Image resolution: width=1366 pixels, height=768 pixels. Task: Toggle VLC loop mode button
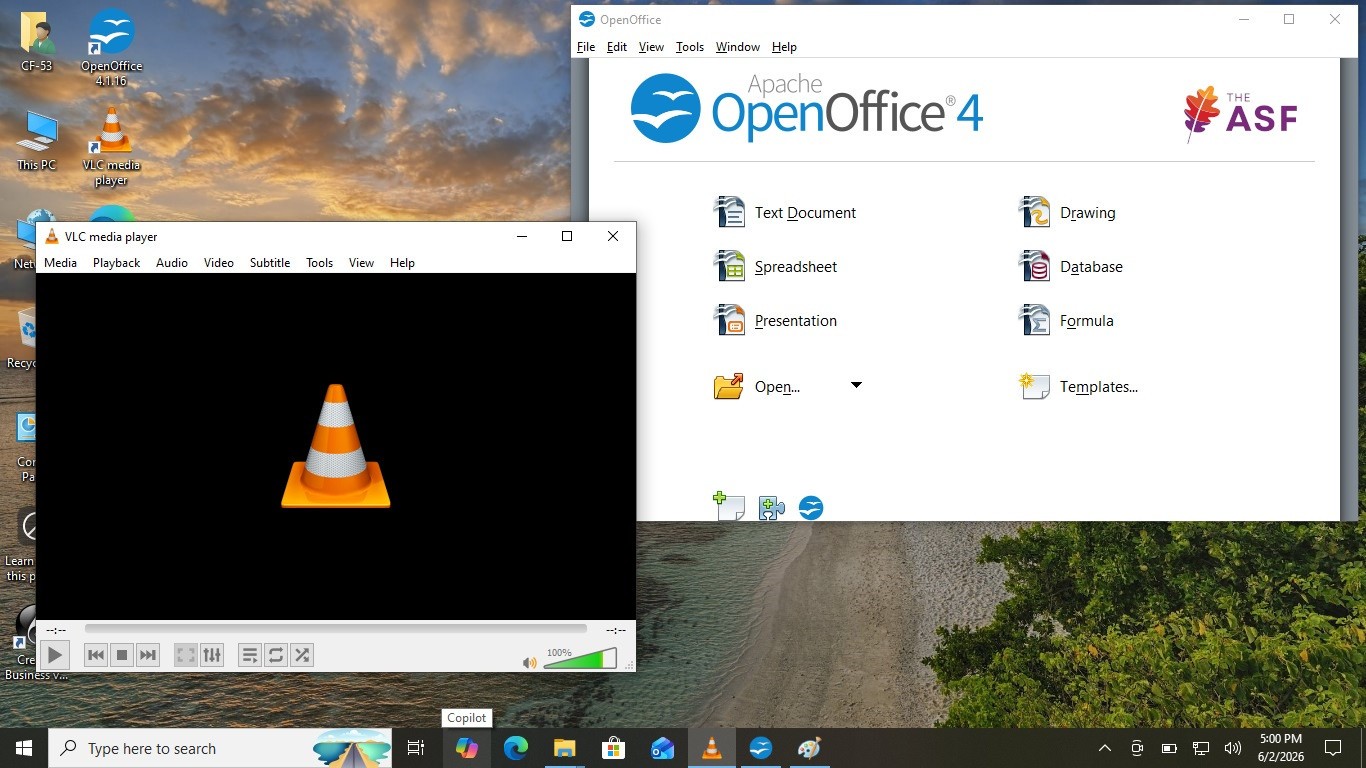point(276,655)
